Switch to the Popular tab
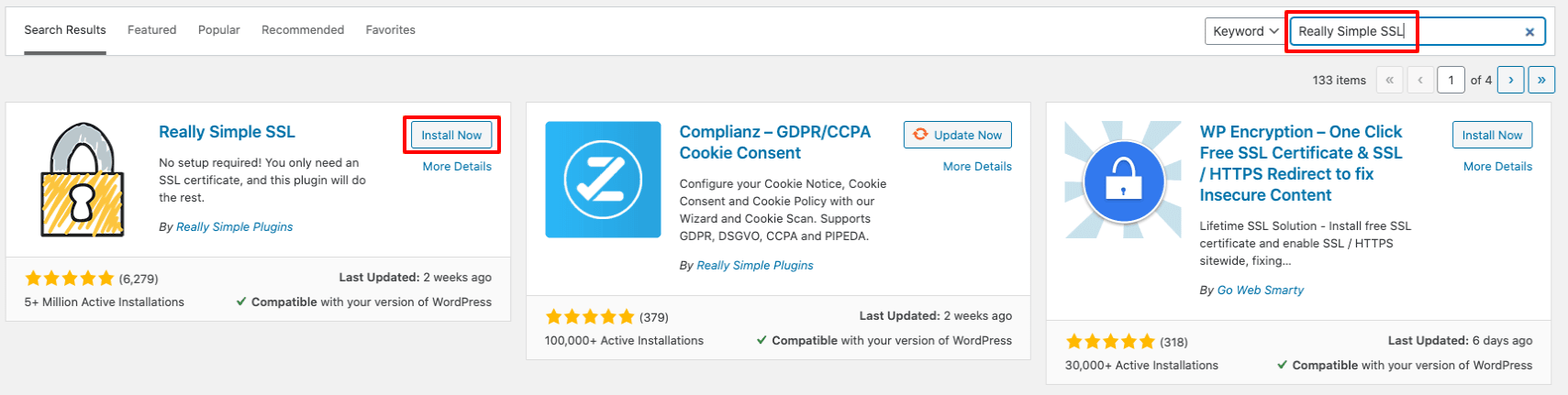1568x395 pixels. click(x=219, y=30)
